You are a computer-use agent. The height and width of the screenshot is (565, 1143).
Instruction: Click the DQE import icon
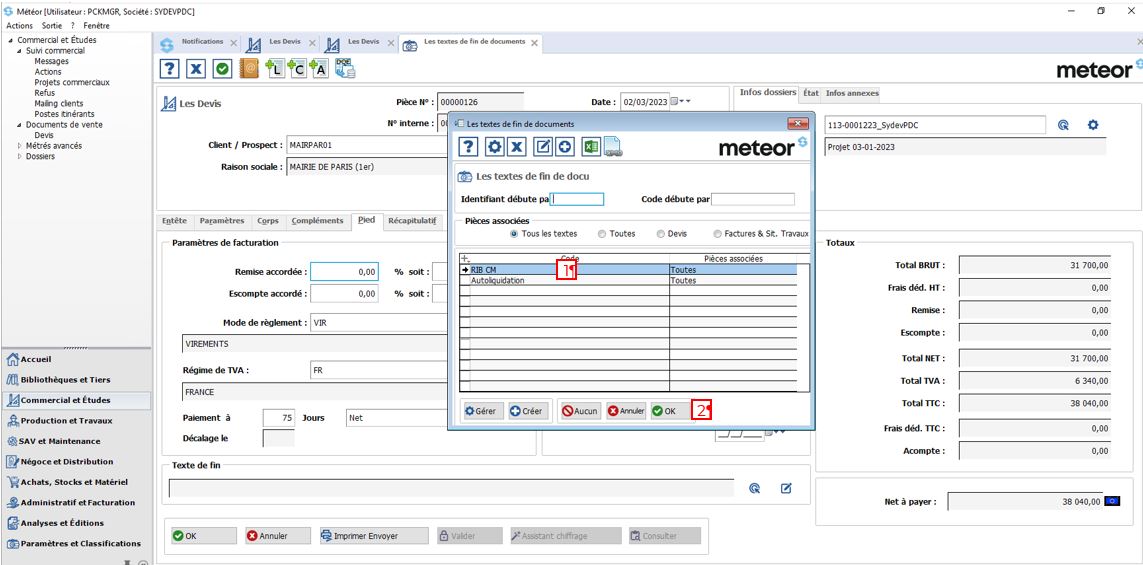(x=345, y=69)
